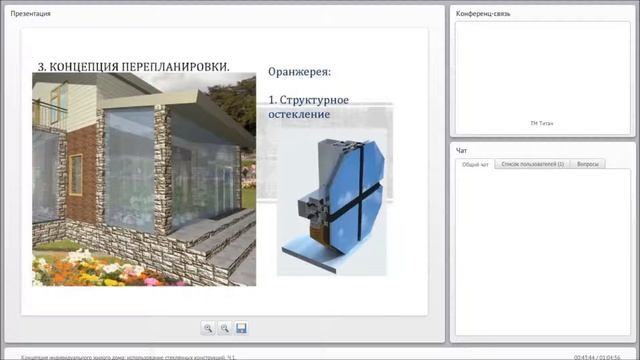Zoom out of the presentation slide

point(224,328)
